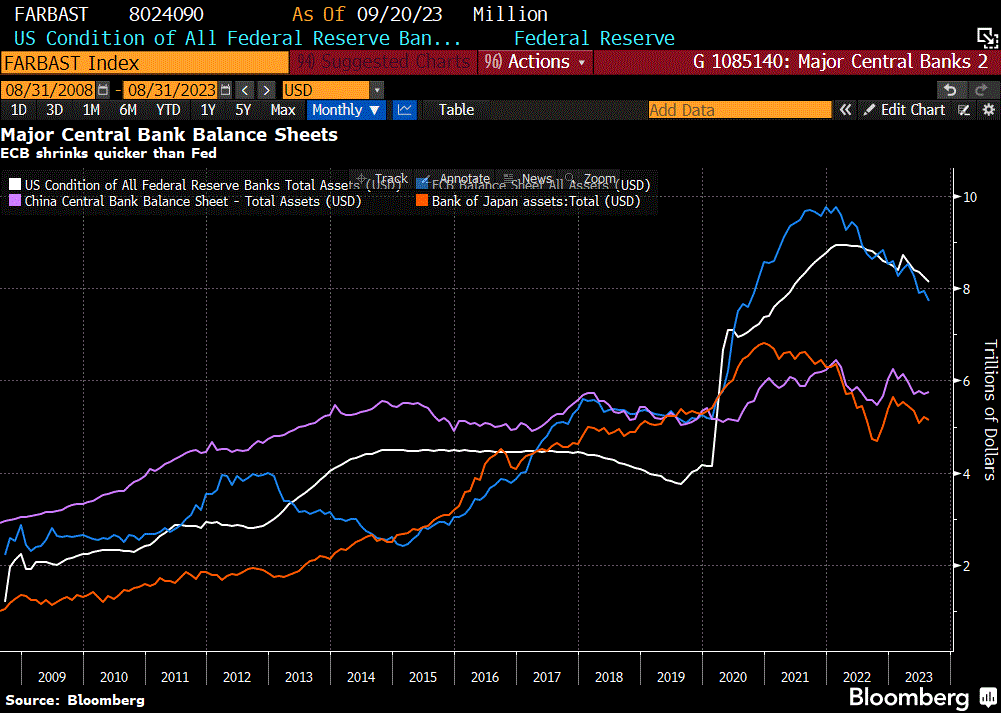Open the Actions dropdown menu
Screen dimensions: 1001x713
(535, 62)
